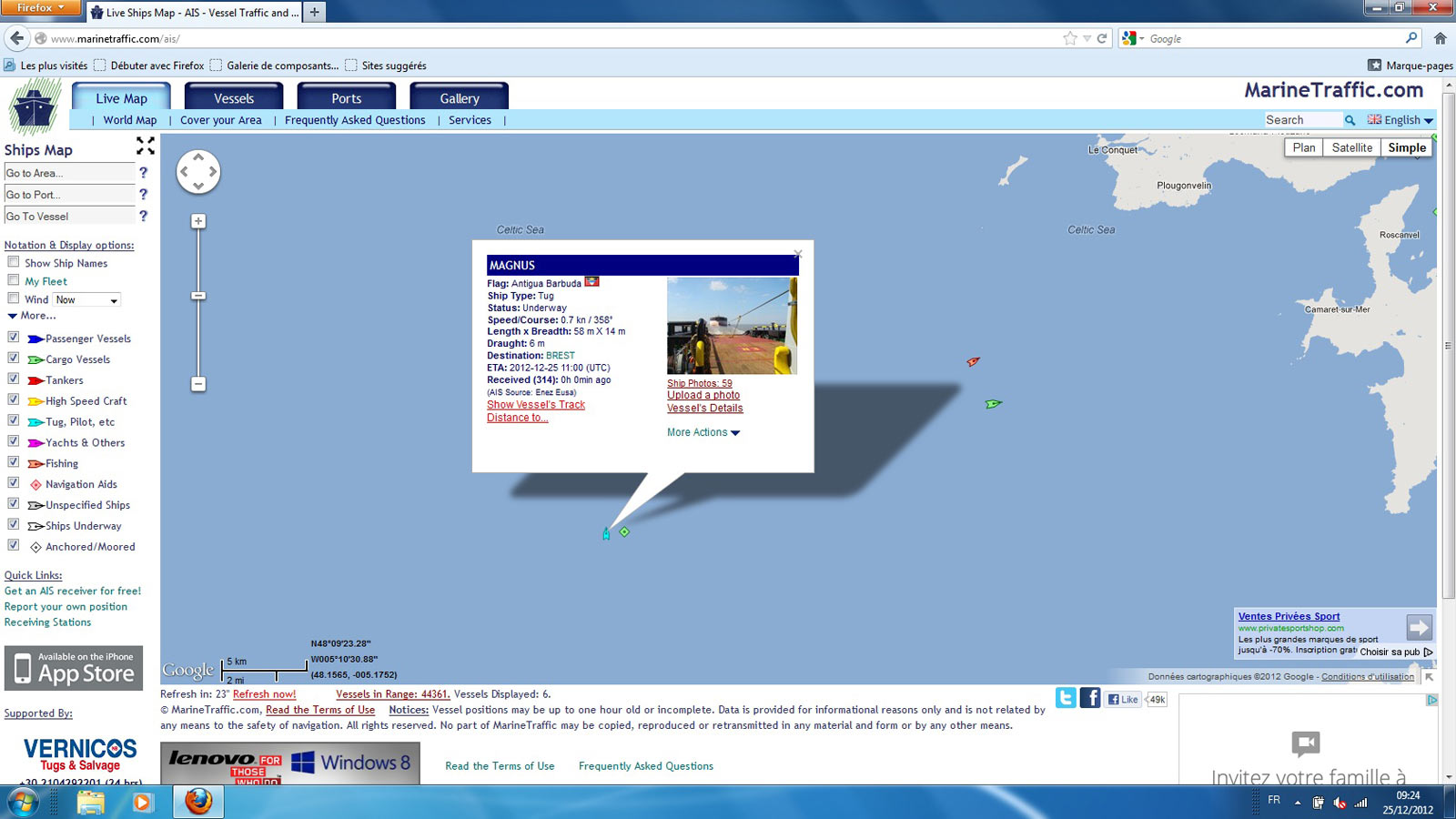1456x819 pixels.
Task: Click the cyan tug vessel marker
Action: (606, 534)
